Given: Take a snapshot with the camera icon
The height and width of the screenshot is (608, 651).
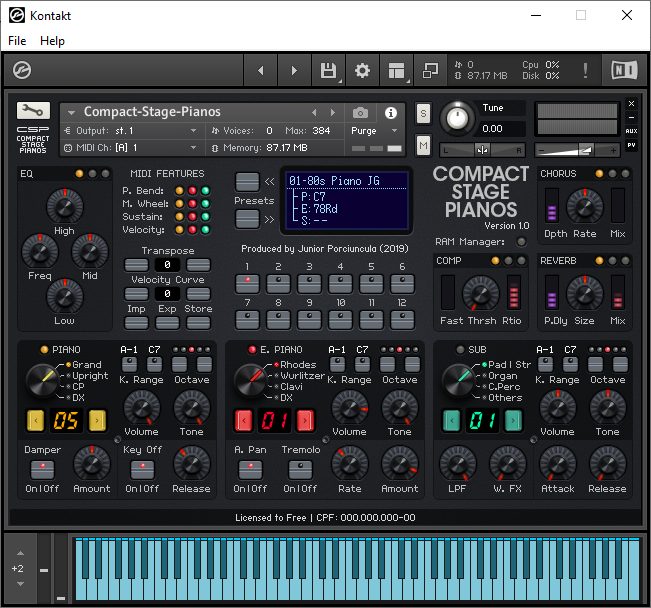Looking at the screenshot, I should click(x=360, y=113).
